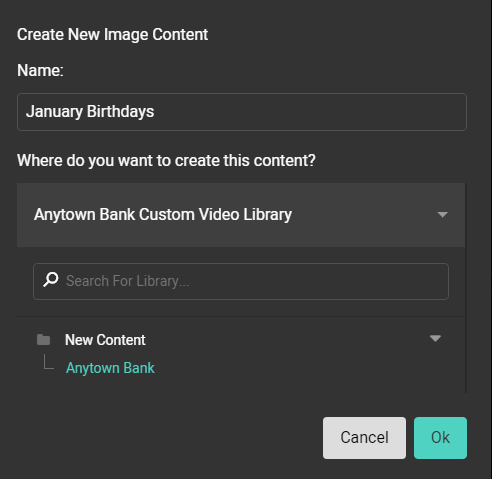Click the Search For Library placeholder text
This screenshot has height=479, width=492.
coord(128,281)
